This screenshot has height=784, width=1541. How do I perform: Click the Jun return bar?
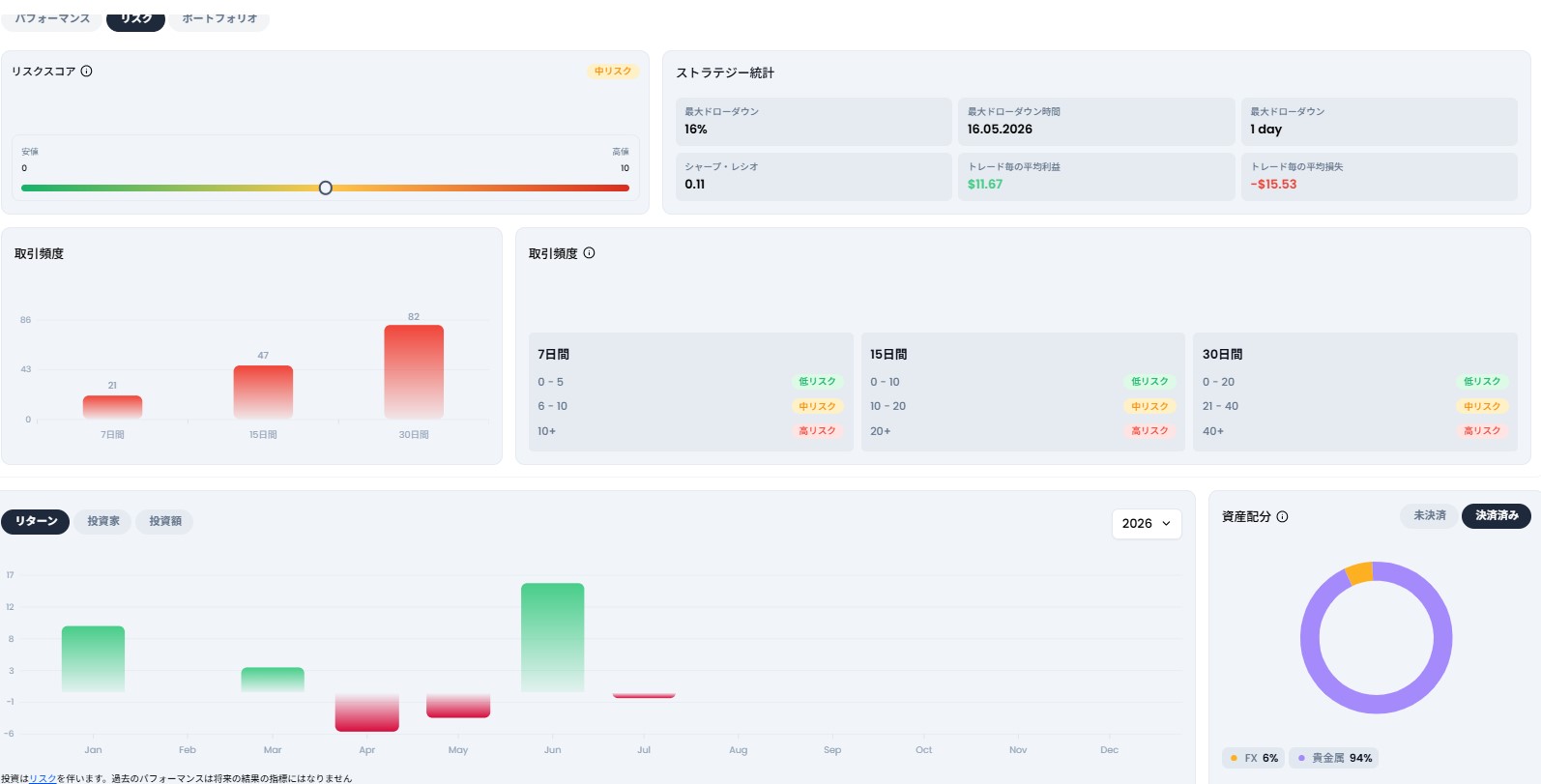point(553,637)
